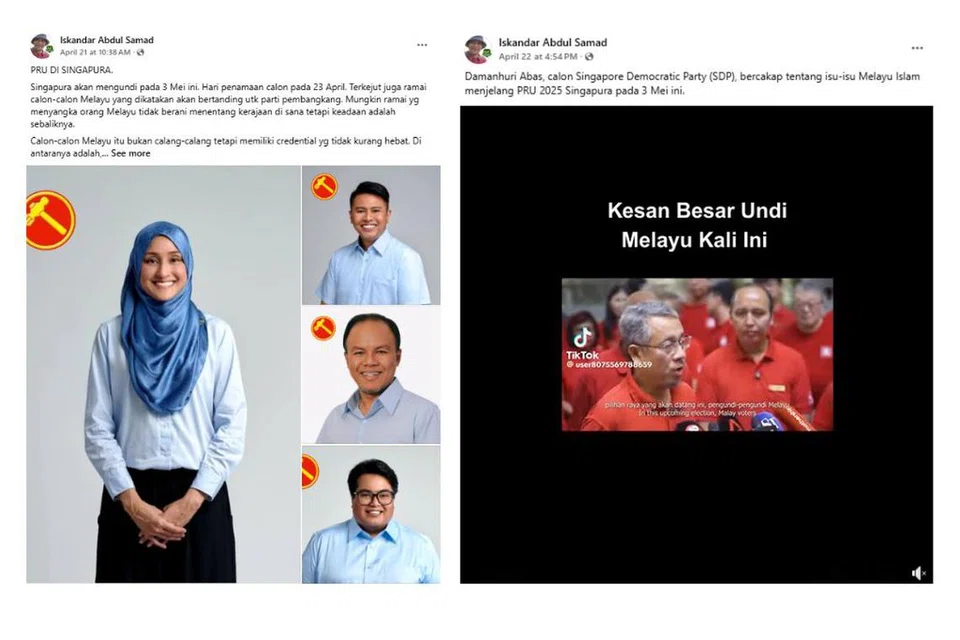Viewport: 960px width, 640px height.
Task: Click the left post's profile avatar
Action: tap(42, 46)
